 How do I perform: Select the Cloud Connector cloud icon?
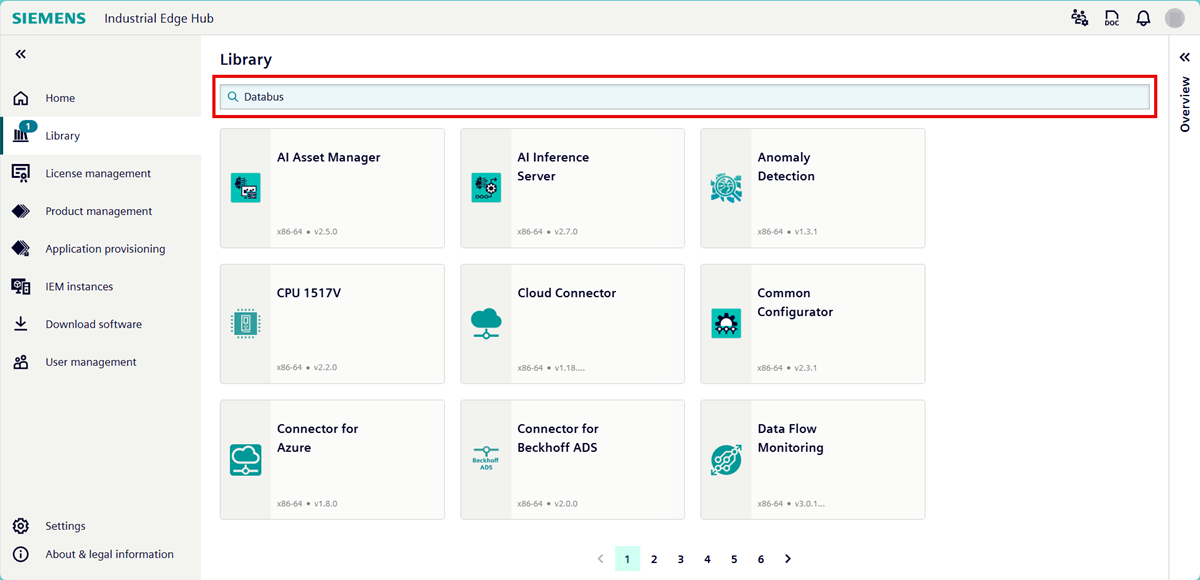coord(485,323)
